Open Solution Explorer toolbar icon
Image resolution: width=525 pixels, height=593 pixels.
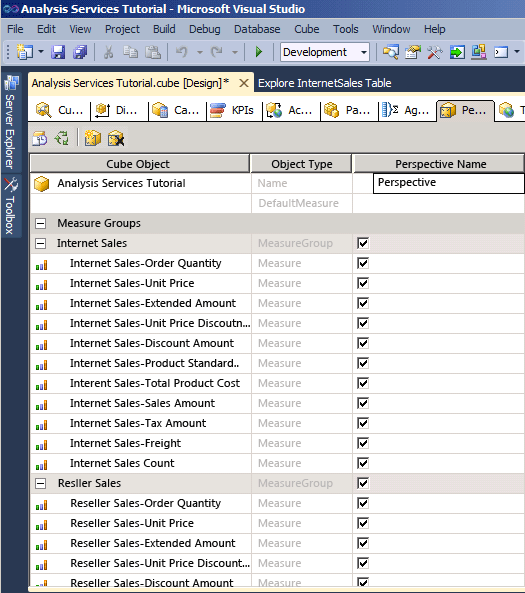pyautogui.click(x=390, y=52)
